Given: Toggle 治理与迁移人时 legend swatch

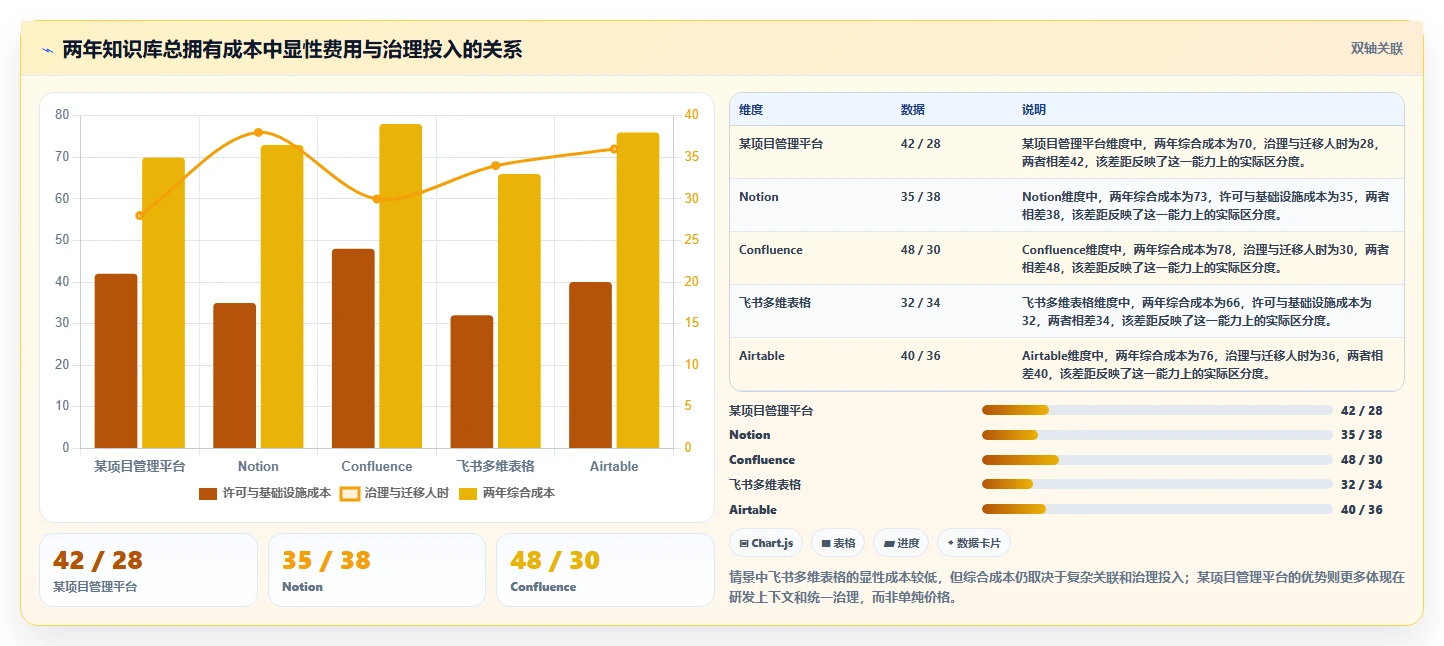Looking at the screenshot, I should click(350, 493).
